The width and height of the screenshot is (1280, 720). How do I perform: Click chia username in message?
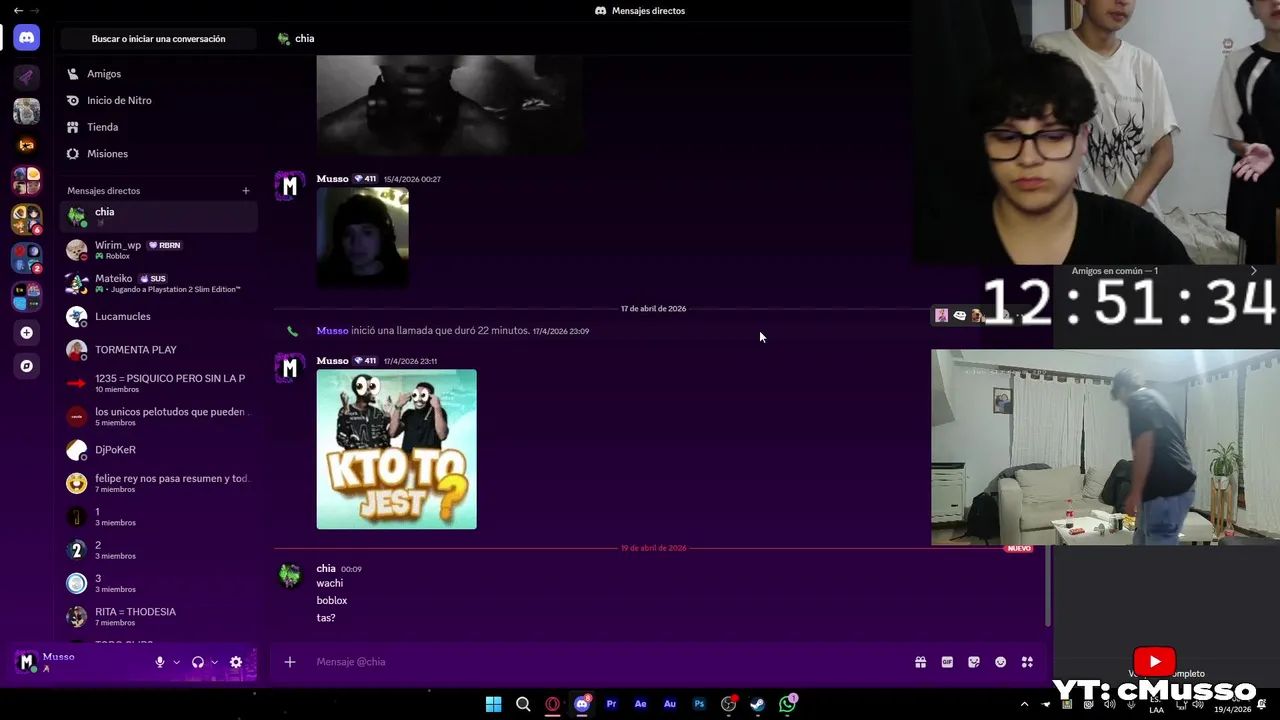coord(326,568)
